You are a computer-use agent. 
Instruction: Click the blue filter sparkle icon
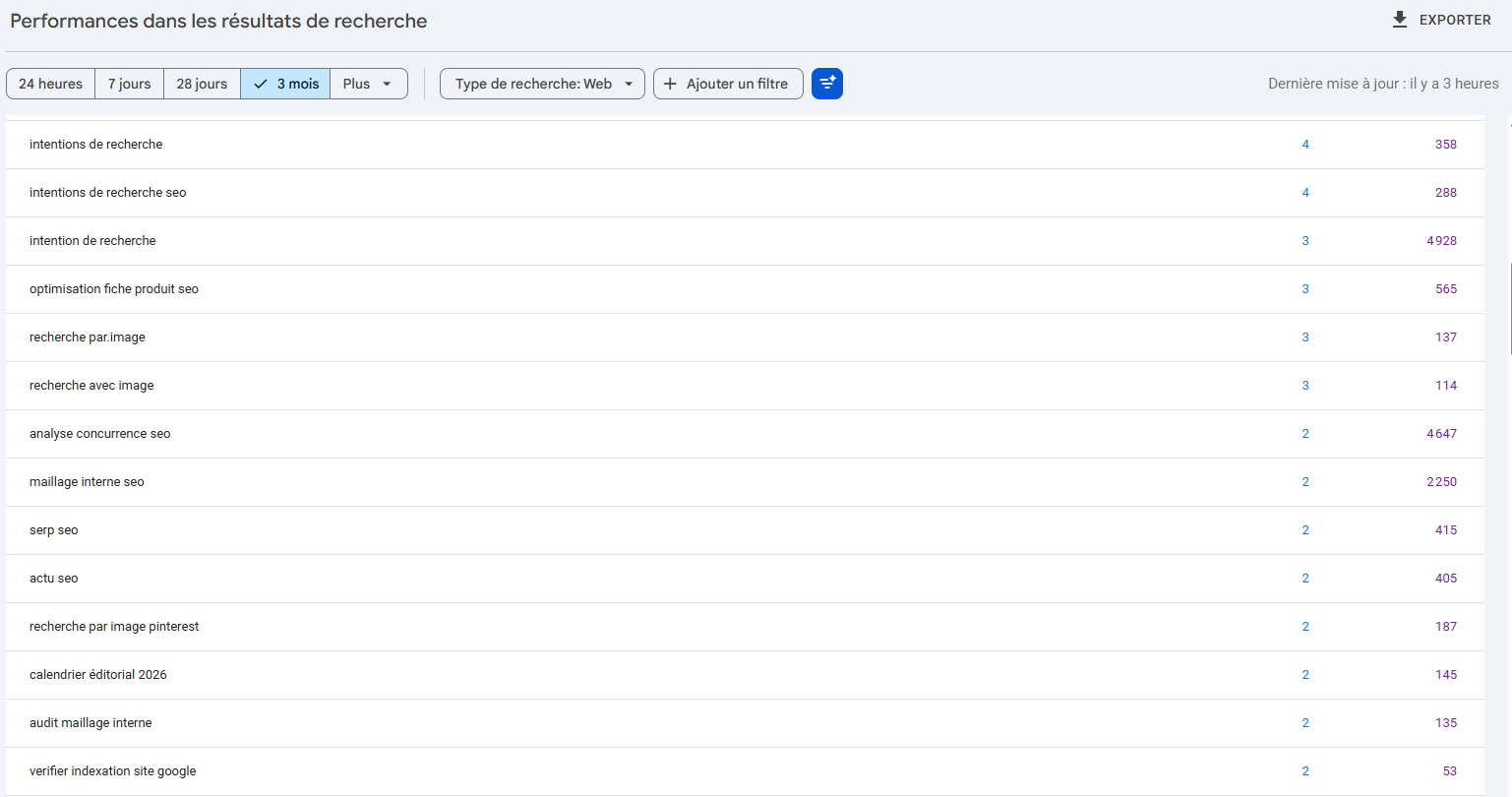tap(827, 84)
